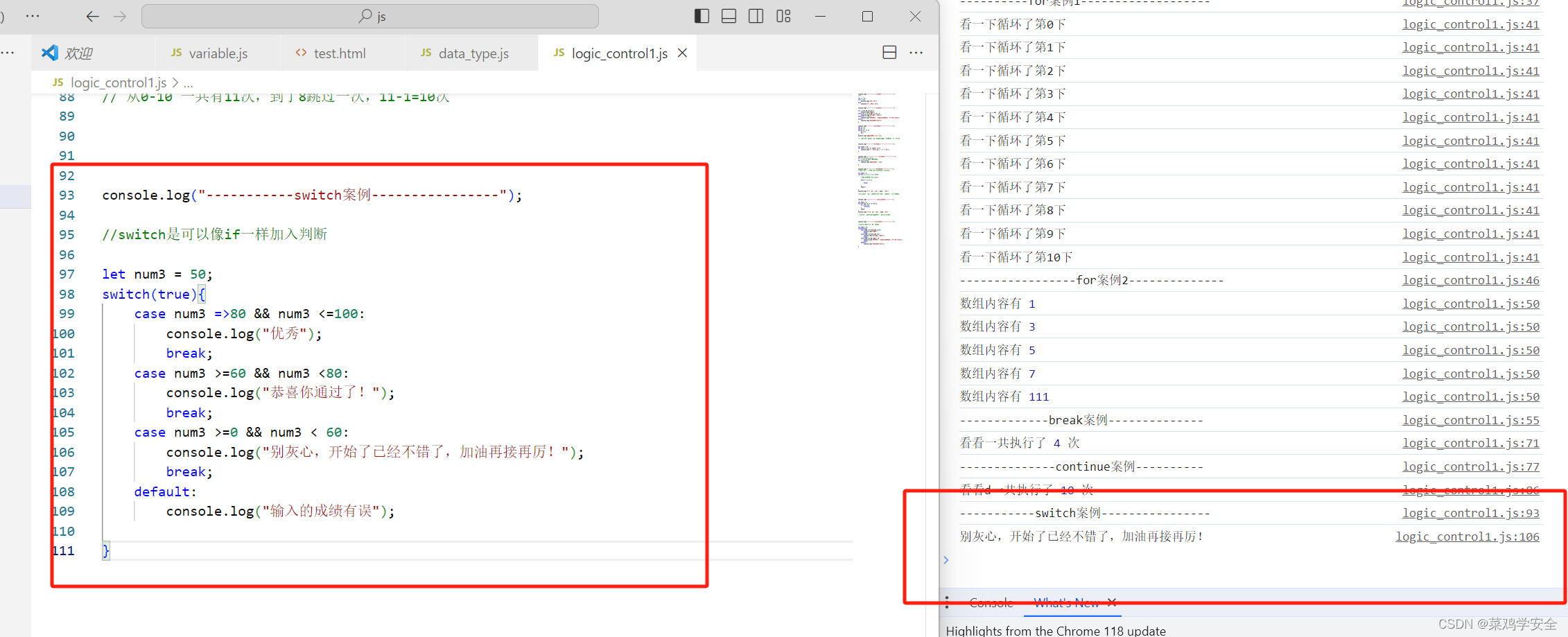Select the What's New drawer tab
The image size is (1568, 637).
(1066, 603)
